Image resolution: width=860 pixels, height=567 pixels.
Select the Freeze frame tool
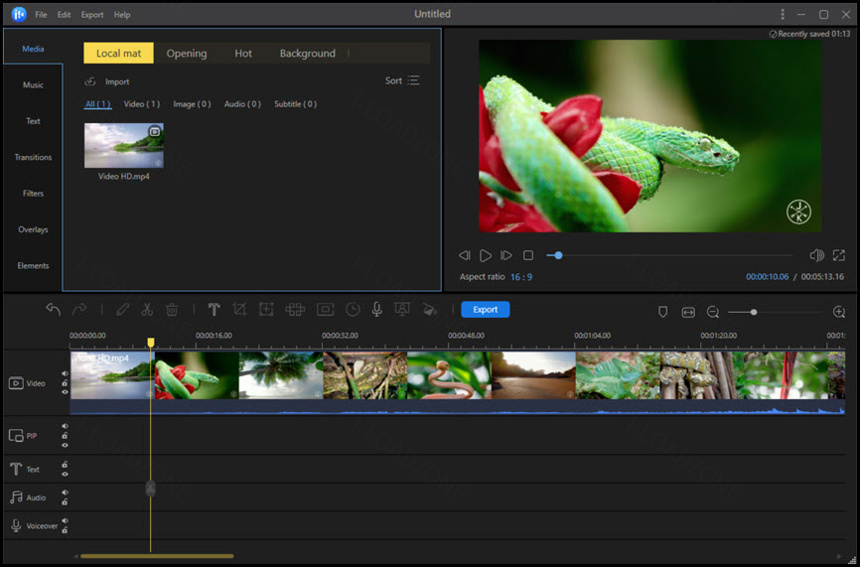click(325, 310)
